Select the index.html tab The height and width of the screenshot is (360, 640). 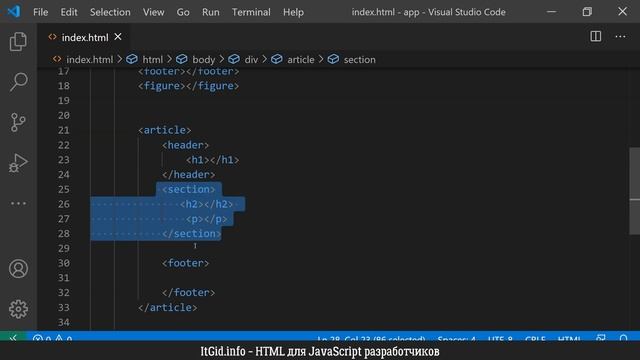(85, 37)
